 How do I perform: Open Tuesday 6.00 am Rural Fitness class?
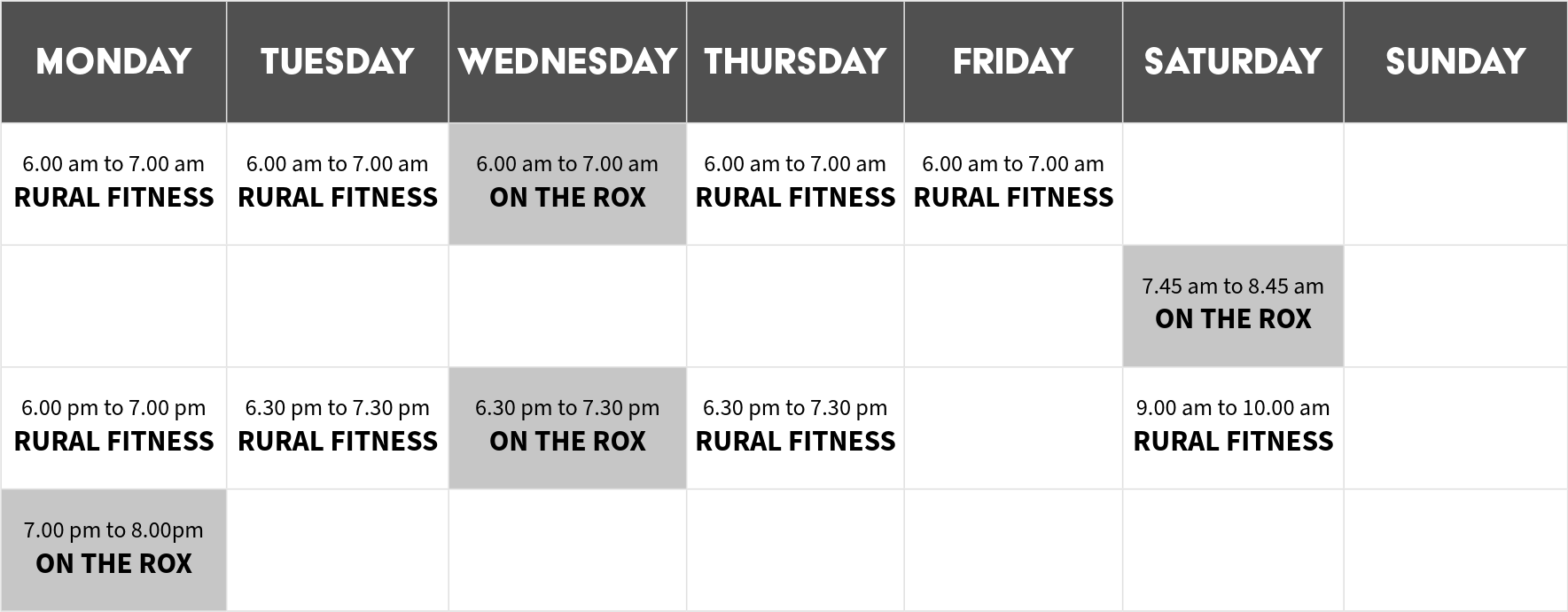pyautogui.click(x=338, y=184)
